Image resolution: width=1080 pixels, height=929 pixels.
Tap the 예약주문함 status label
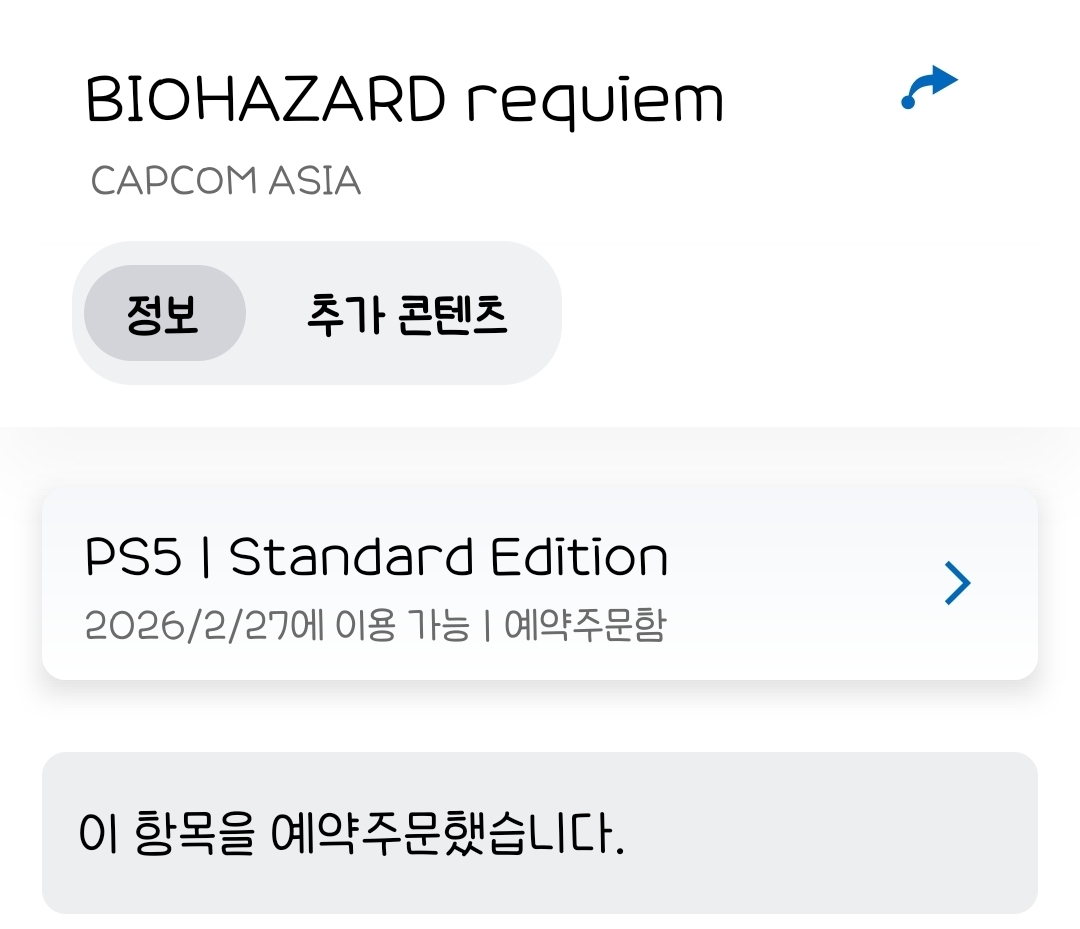[585, 627]
